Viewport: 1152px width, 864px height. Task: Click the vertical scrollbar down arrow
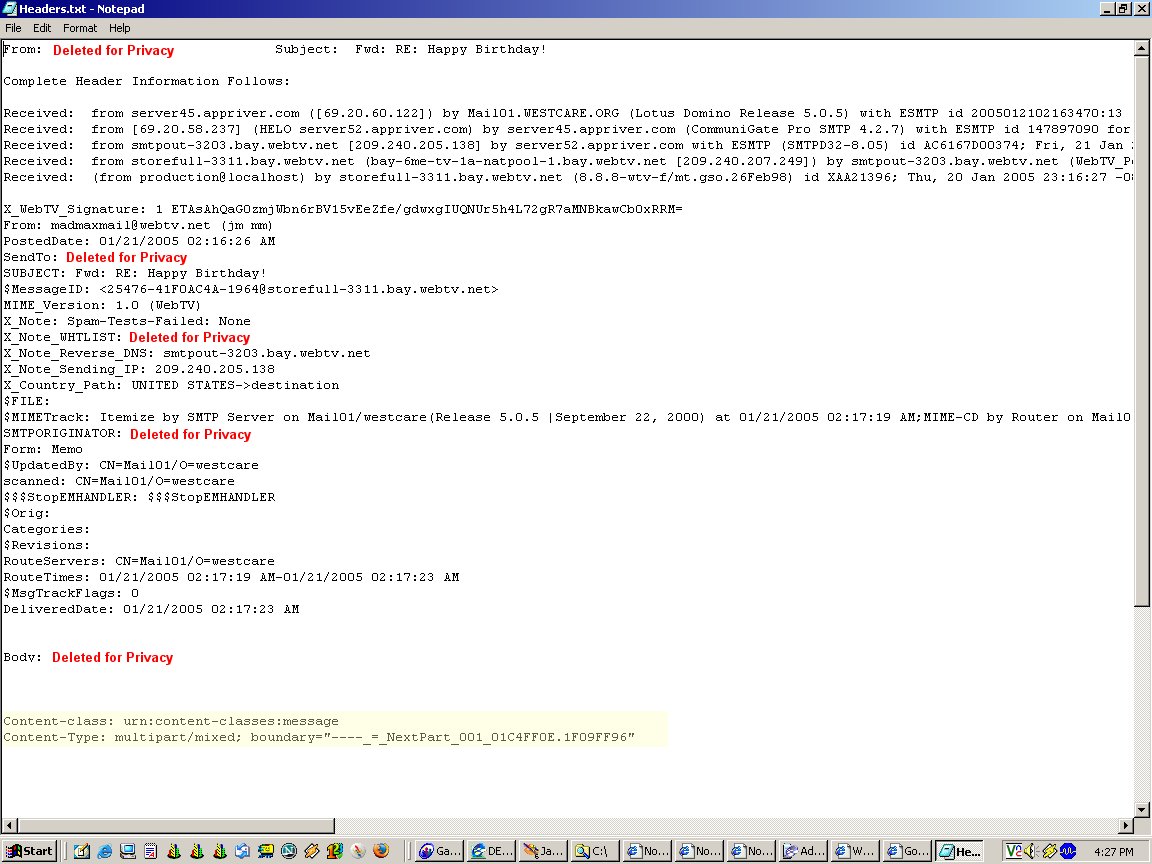pos(1143,809)
